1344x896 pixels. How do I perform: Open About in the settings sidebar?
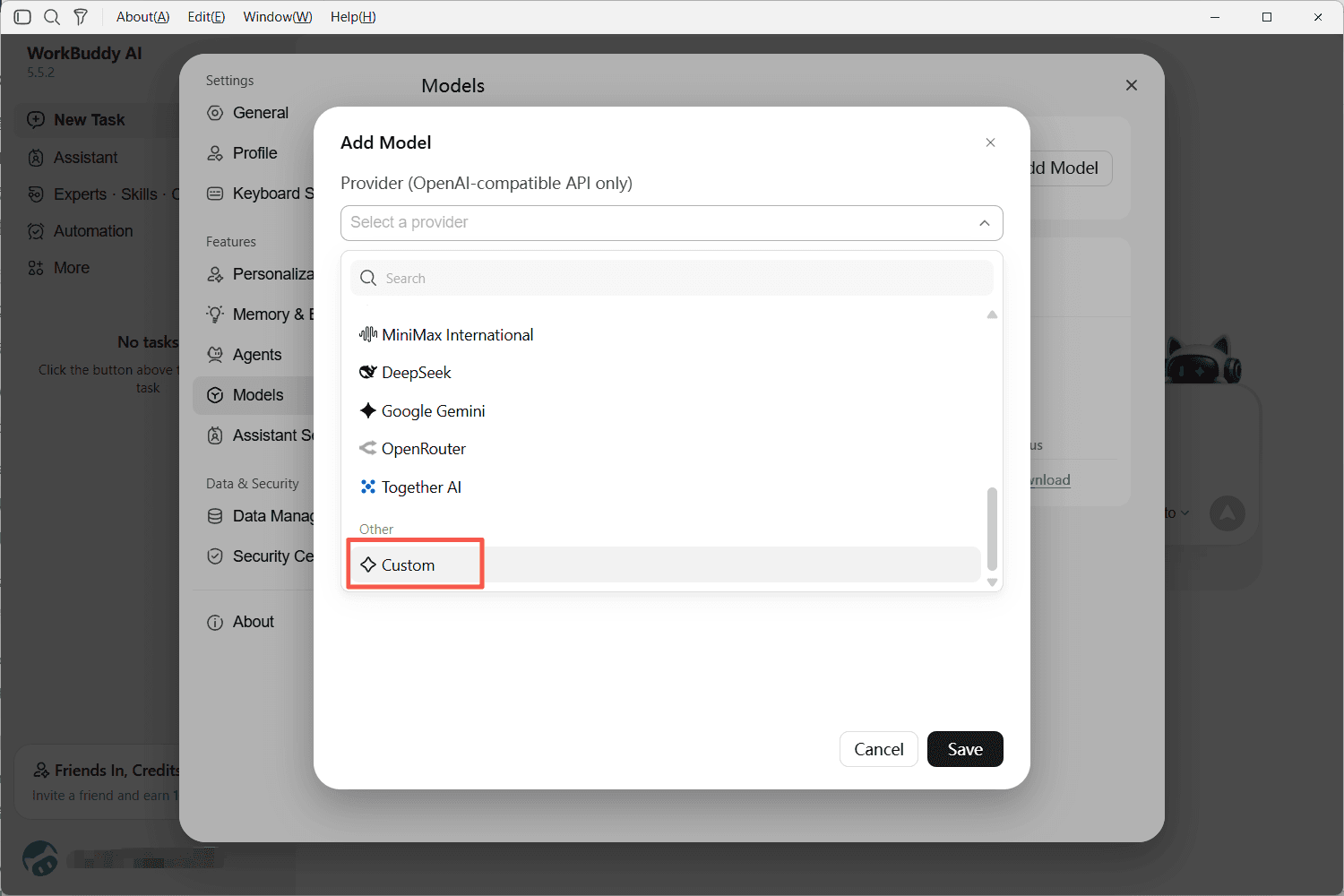point(254,622)
